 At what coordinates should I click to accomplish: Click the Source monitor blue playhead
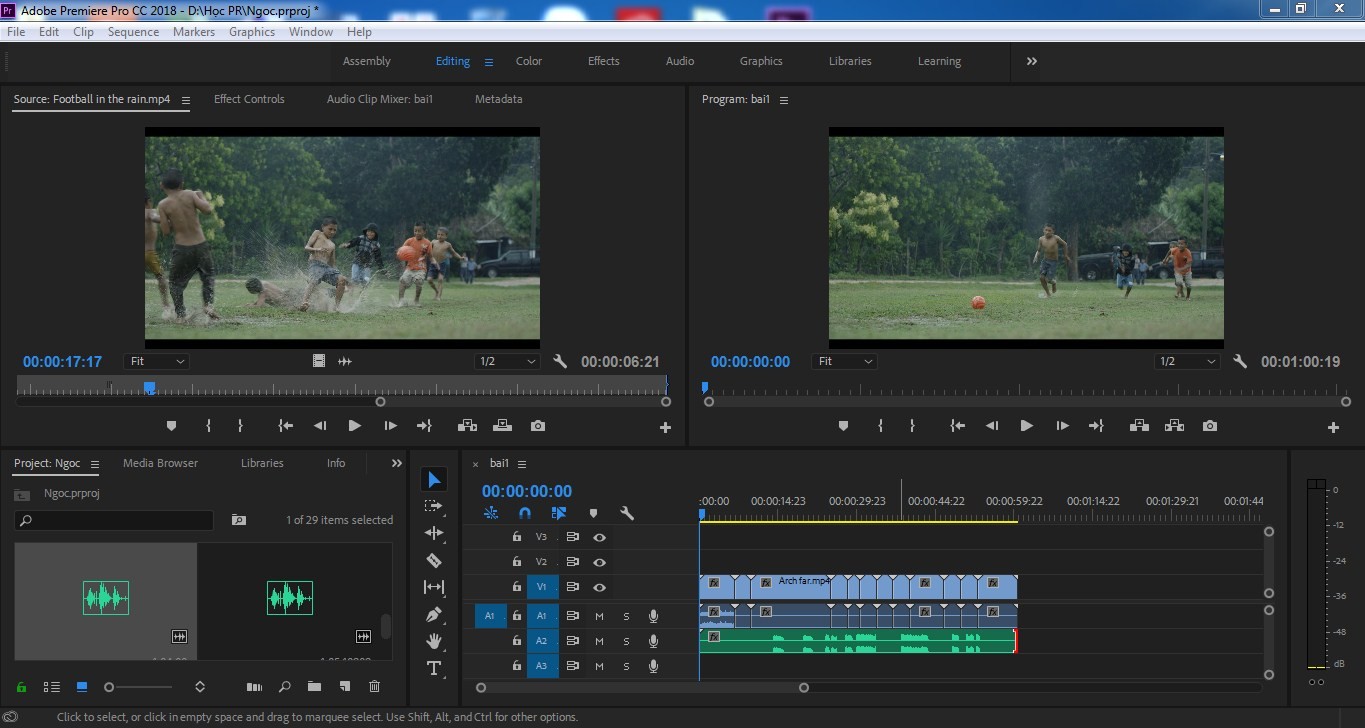pyautogui.click(x=149, y=387)
